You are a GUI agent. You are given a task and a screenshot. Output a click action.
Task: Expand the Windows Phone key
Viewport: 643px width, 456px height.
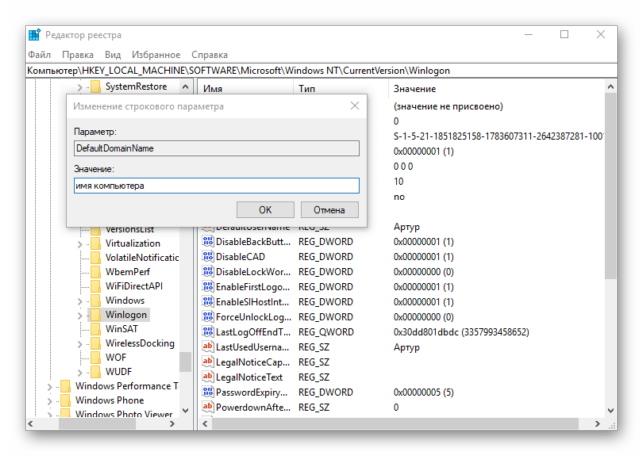50,401
